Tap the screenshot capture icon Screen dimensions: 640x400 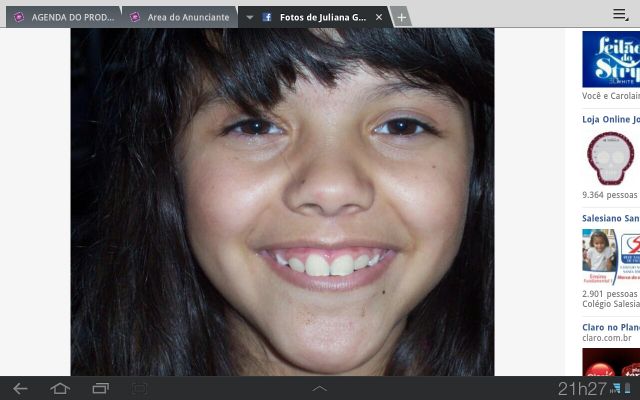140,388
